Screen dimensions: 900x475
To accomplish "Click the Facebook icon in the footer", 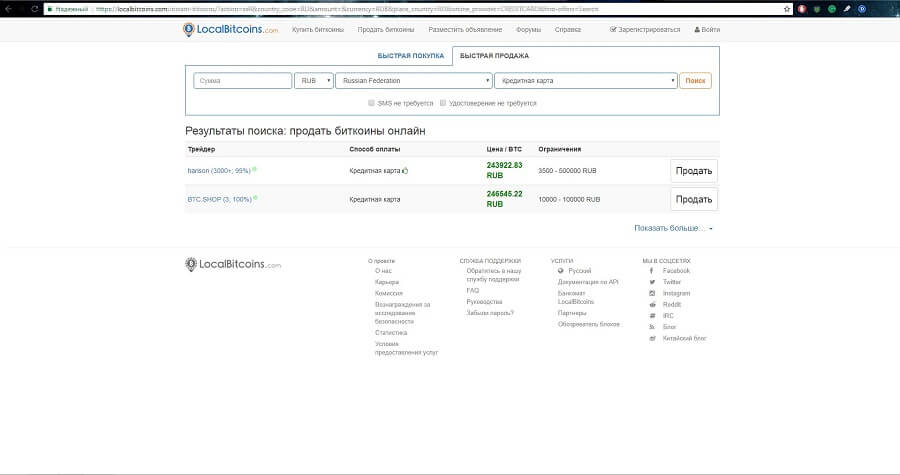I will (651, 271).
